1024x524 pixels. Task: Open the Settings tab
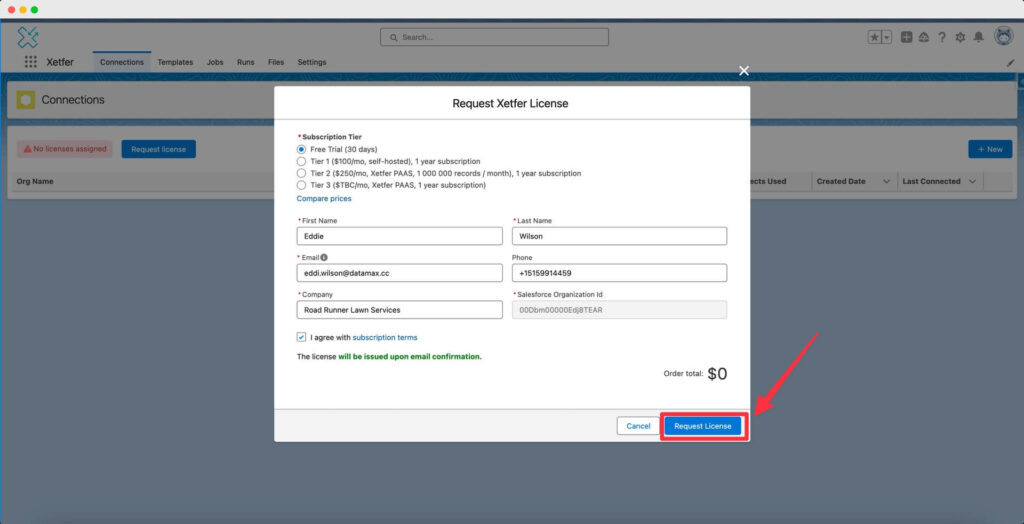[312, 62]
